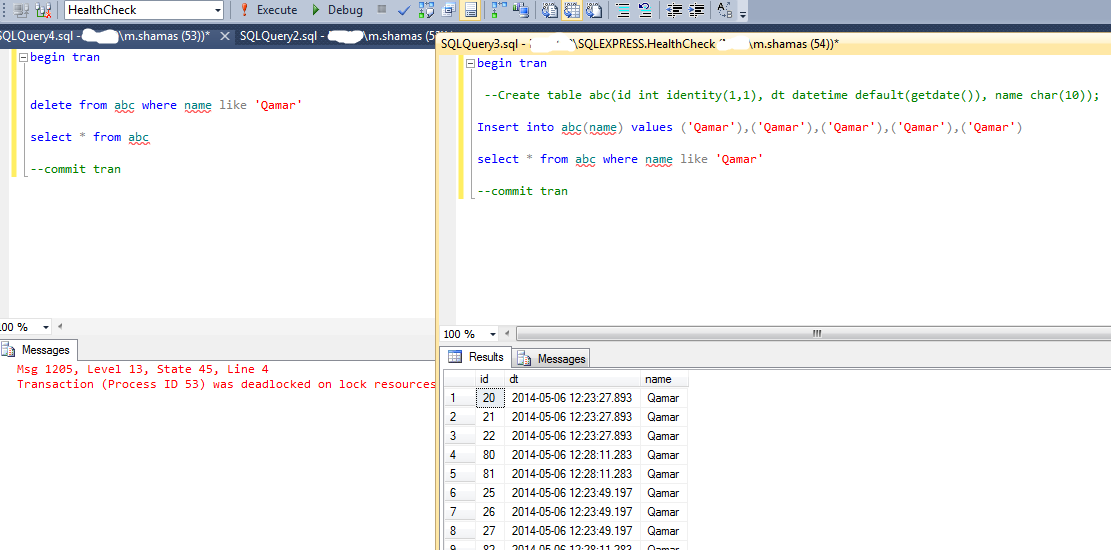Click the '--Create table abc' comment line
Image resolution: width=1111 pixels, height=551 pixels.
(791, 95)
